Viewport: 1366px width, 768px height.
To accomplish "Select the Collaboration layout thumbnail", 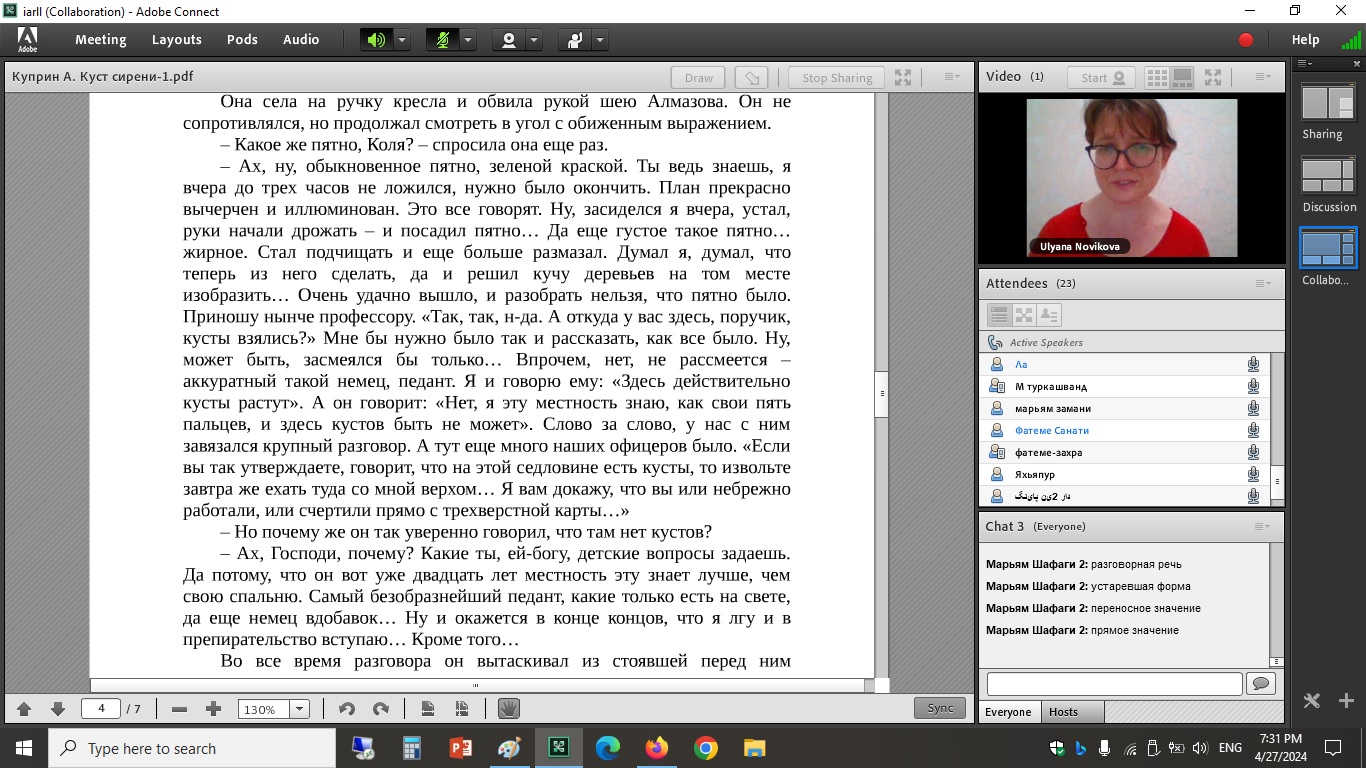I will [1327, 249].
